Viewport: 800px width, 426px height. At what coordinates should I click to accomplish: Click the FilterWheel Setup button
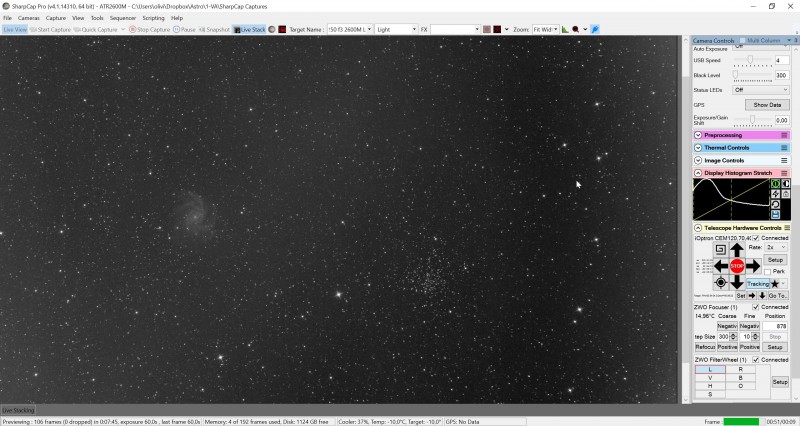pos(780,382)
